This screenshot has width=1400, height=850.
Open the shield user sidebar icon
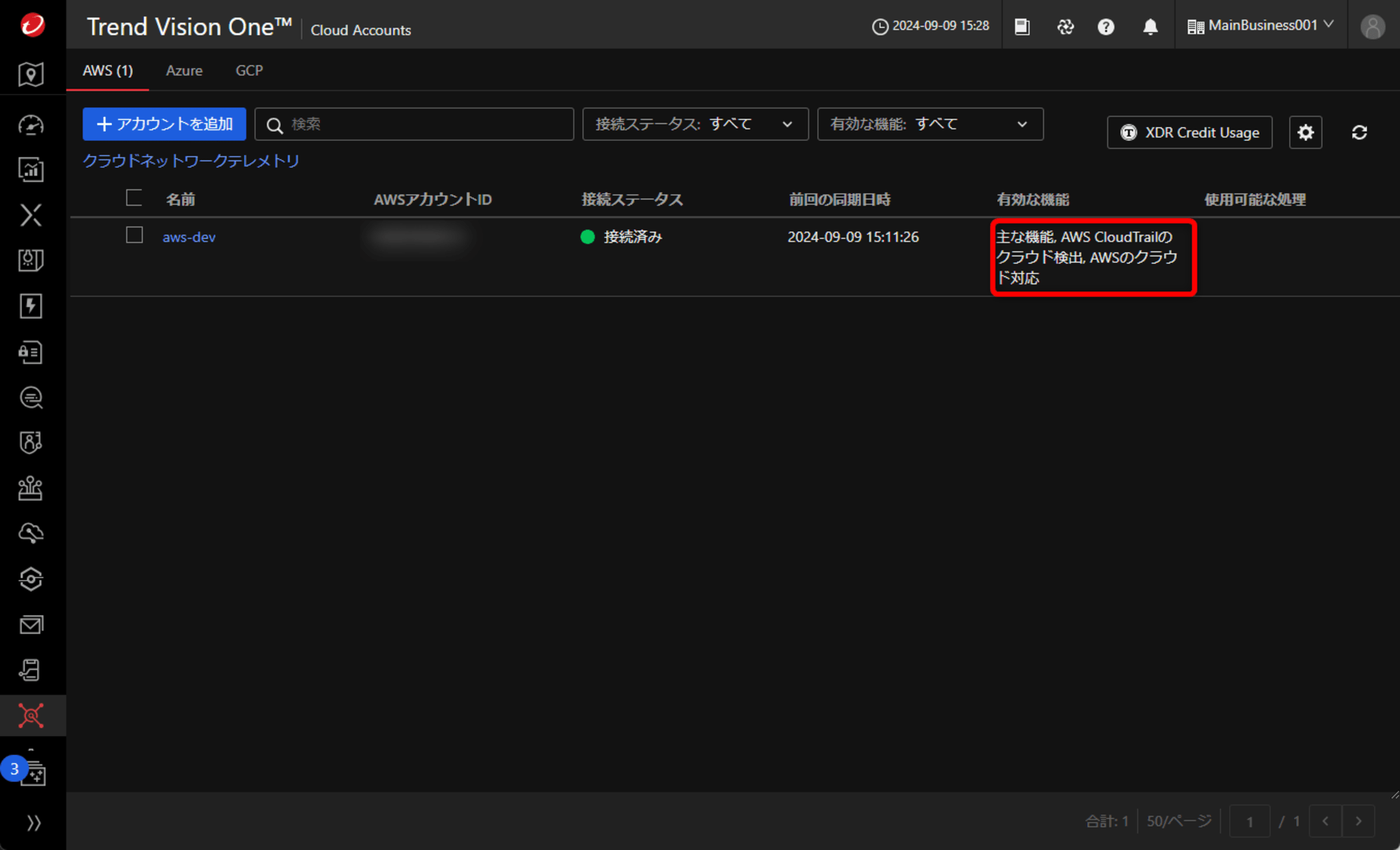coord(31,442)
